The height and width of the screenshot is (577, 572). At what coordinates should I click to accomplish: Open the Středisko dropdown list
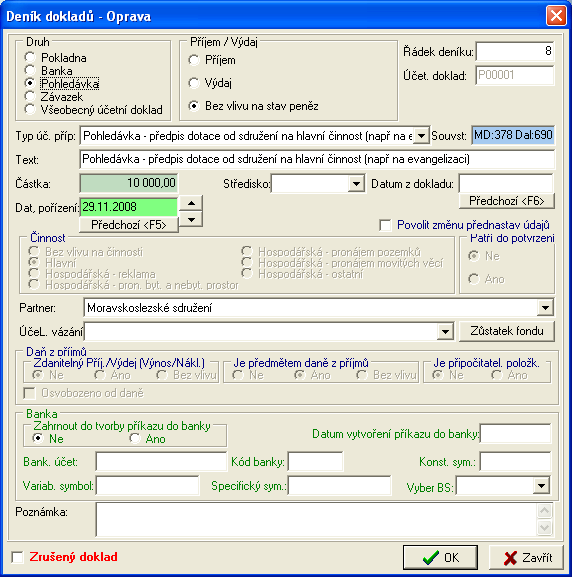pos(356,183)
